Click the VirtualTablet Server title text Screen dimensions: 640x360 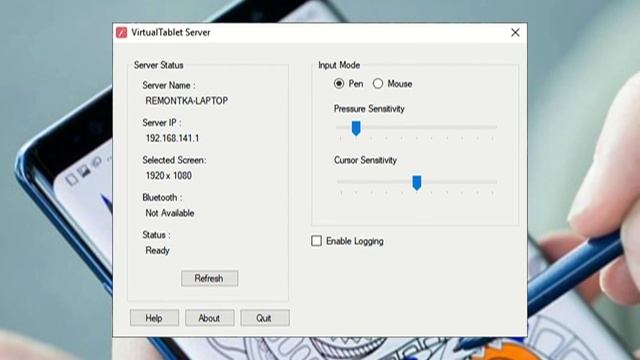tap(171, 33)
